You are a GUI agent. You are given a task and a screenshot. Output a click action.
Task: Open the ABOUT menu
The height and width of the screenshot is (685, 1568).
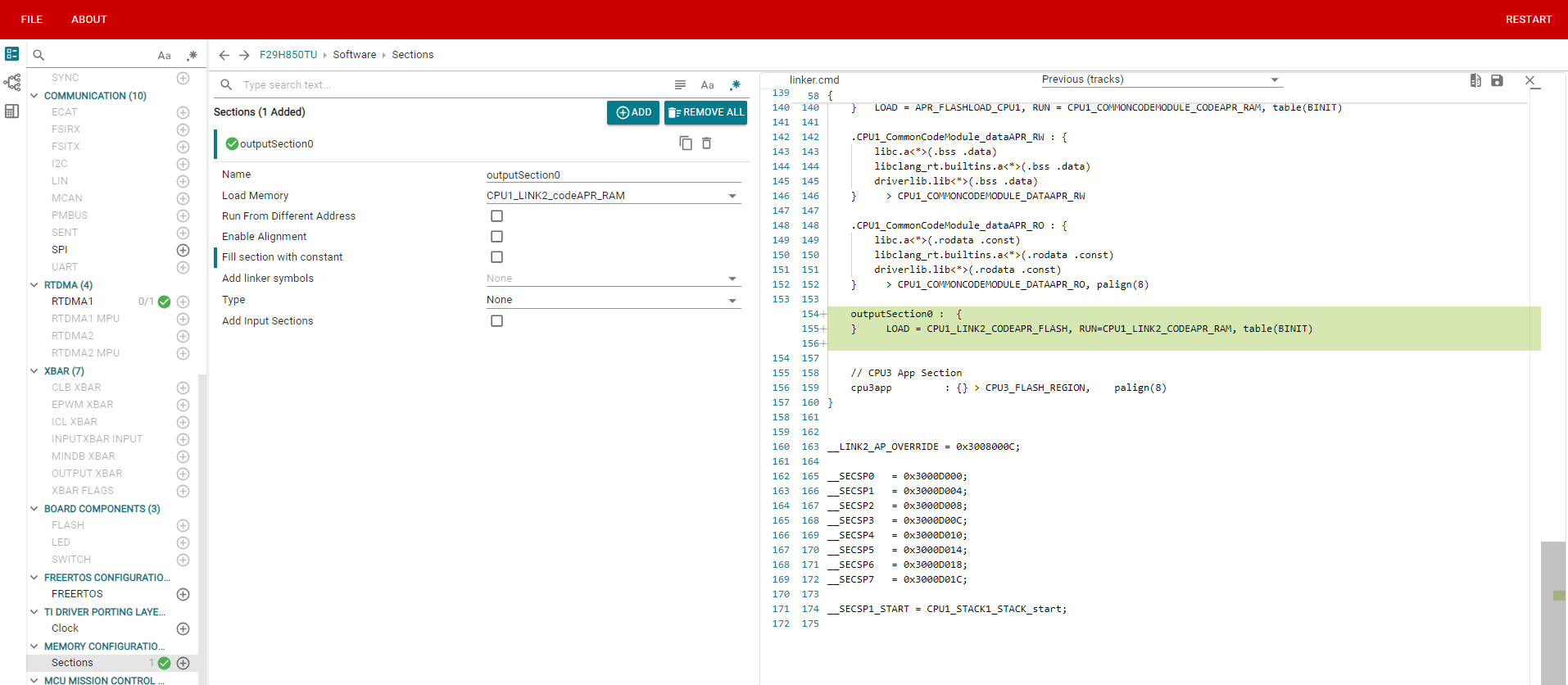tap(89, 20)
